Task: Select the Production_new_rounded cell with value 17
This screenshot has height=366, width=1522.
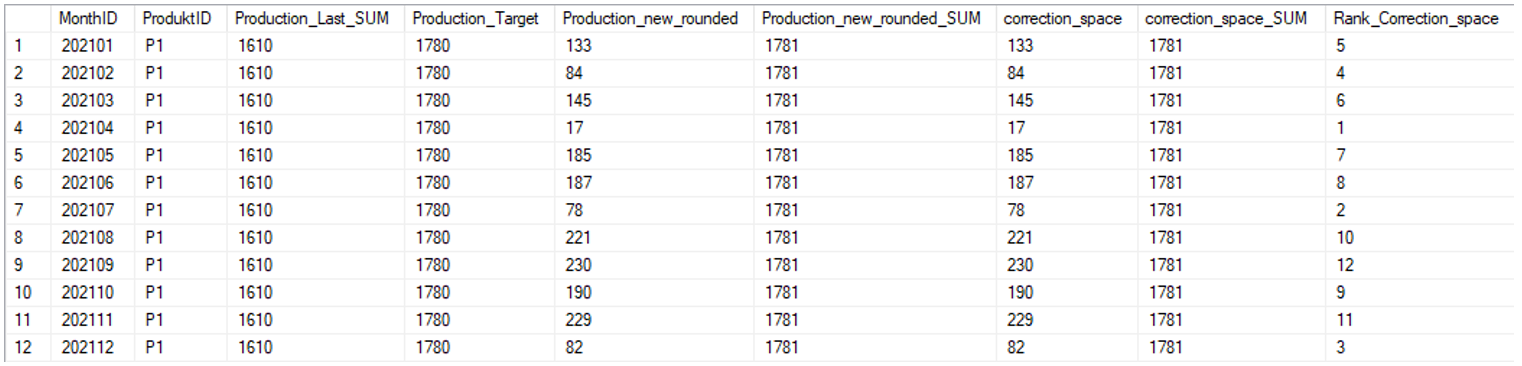Action: click(x=654, y=128)
